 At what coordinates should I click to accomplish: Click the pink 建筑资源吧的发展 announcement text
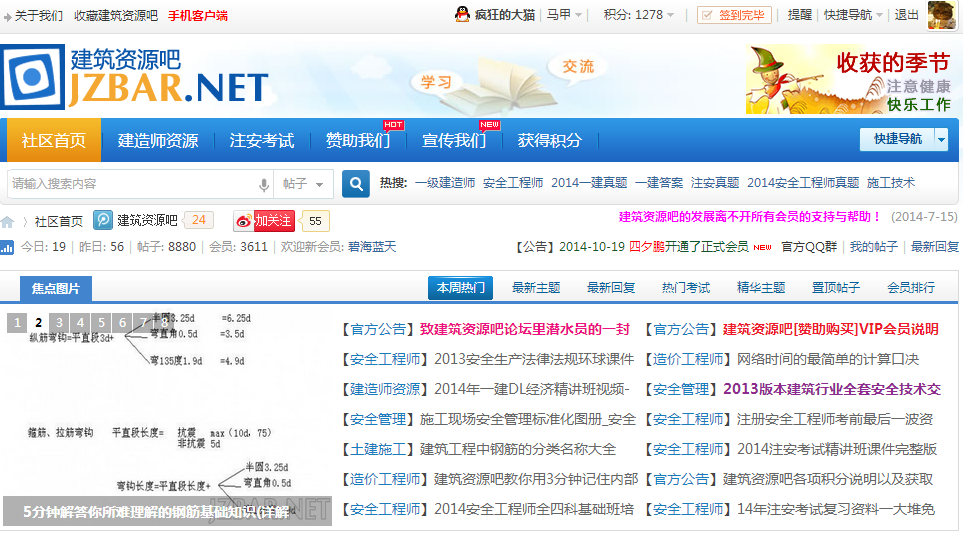coord(750,217)
